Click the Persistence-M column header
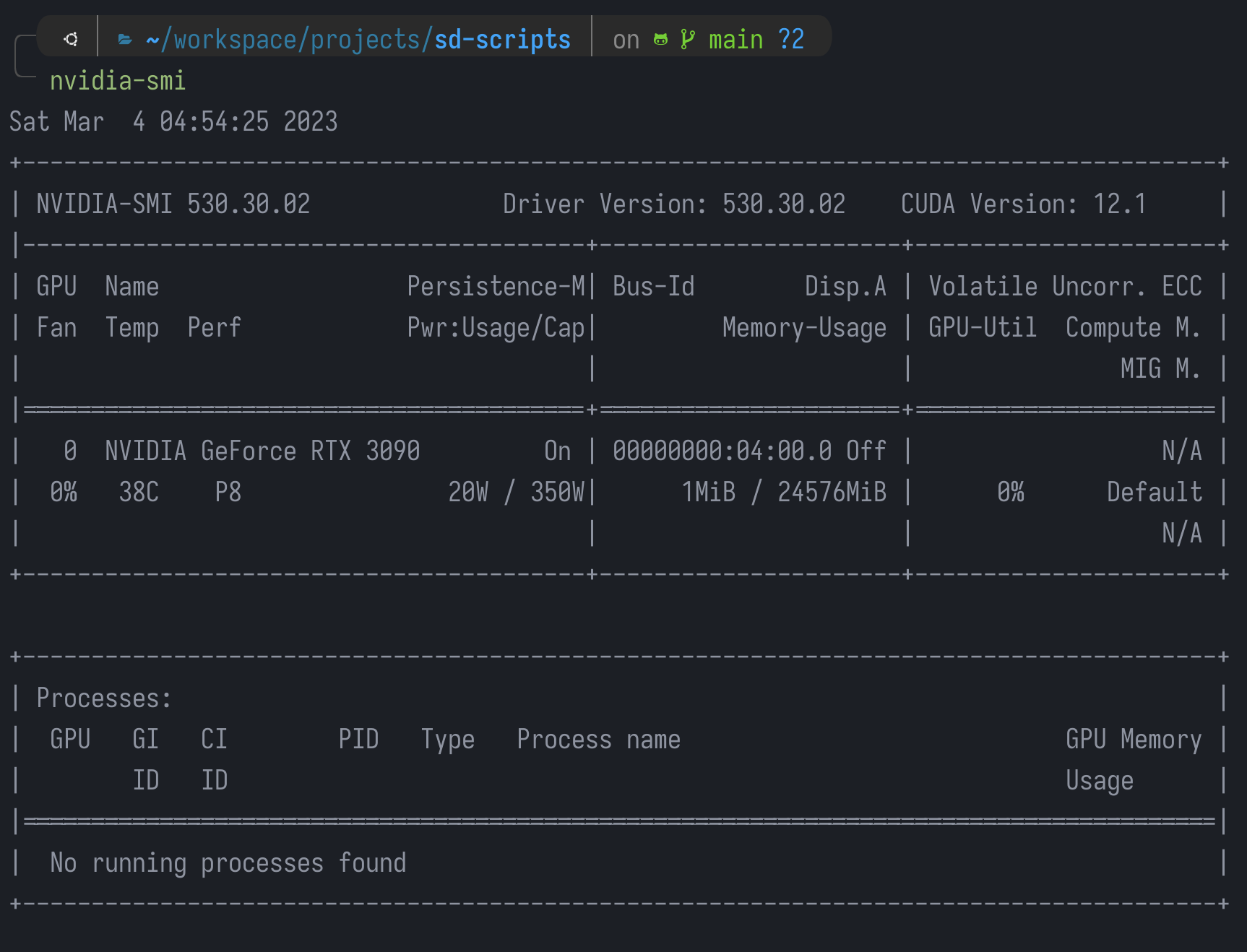The height and width of the screenshot is (952, 1247). coord(496,286)
